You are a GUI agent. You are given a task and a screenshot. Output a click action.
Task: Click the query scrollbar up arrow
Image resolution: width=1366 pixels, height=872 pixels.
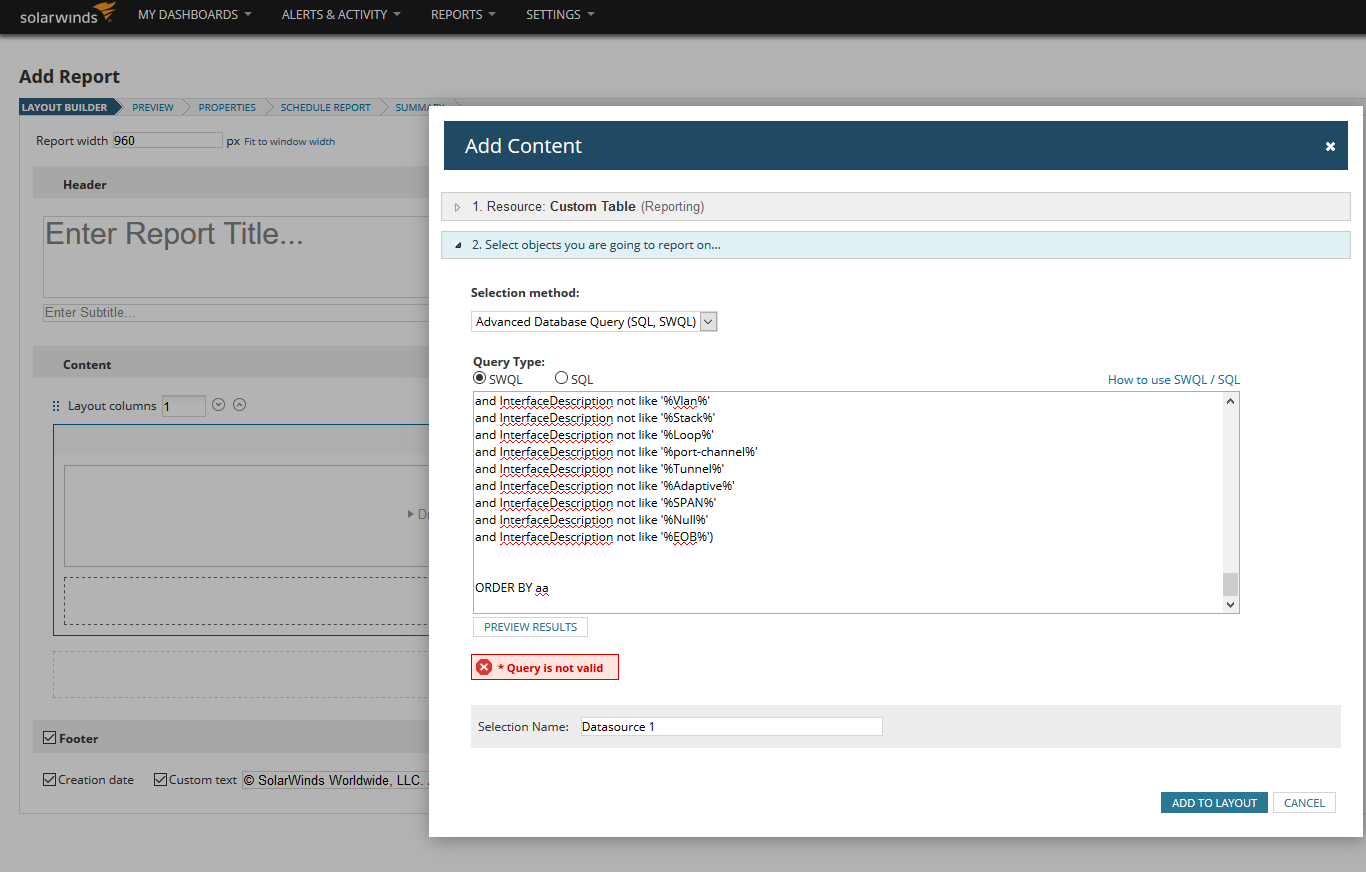(x=1231, y=400)
